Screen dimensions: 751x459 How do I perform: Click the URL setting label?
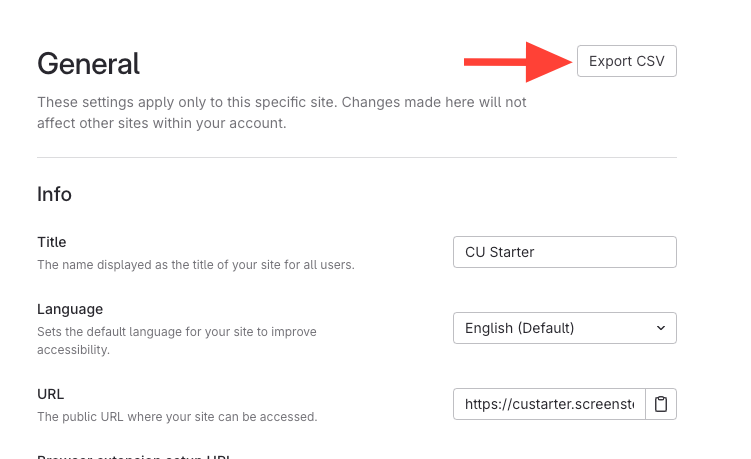point(51,394)
